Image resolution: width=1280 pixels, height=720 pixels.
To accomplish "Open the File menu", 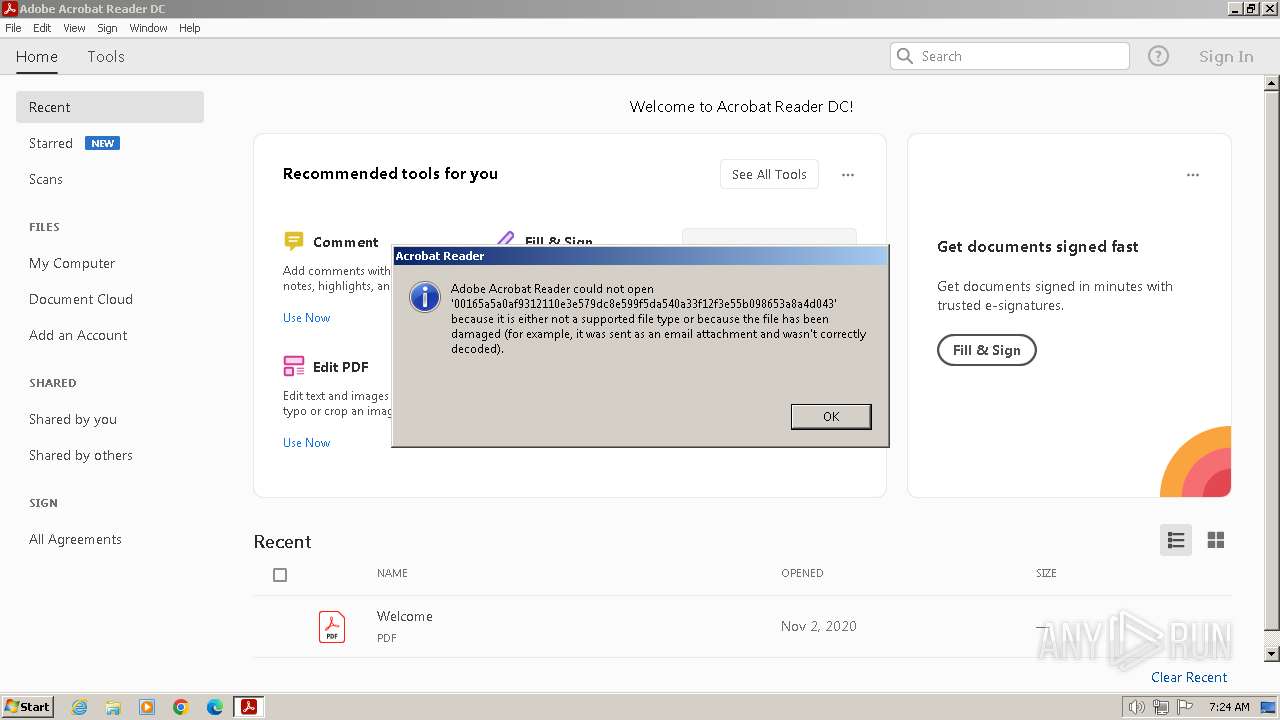I will (x=13, y=28).
